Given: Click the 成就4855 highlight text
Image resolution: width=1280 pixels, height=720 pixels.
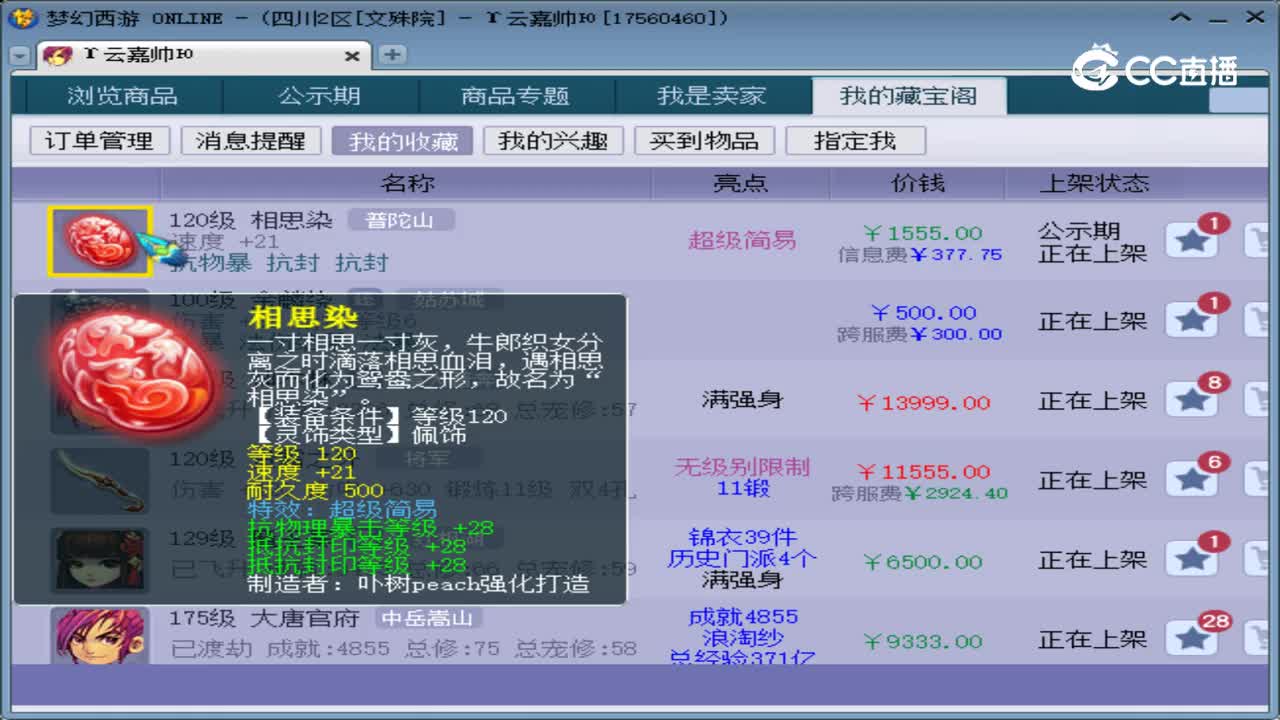Looking at the screenshot, I should pos(742,617).
